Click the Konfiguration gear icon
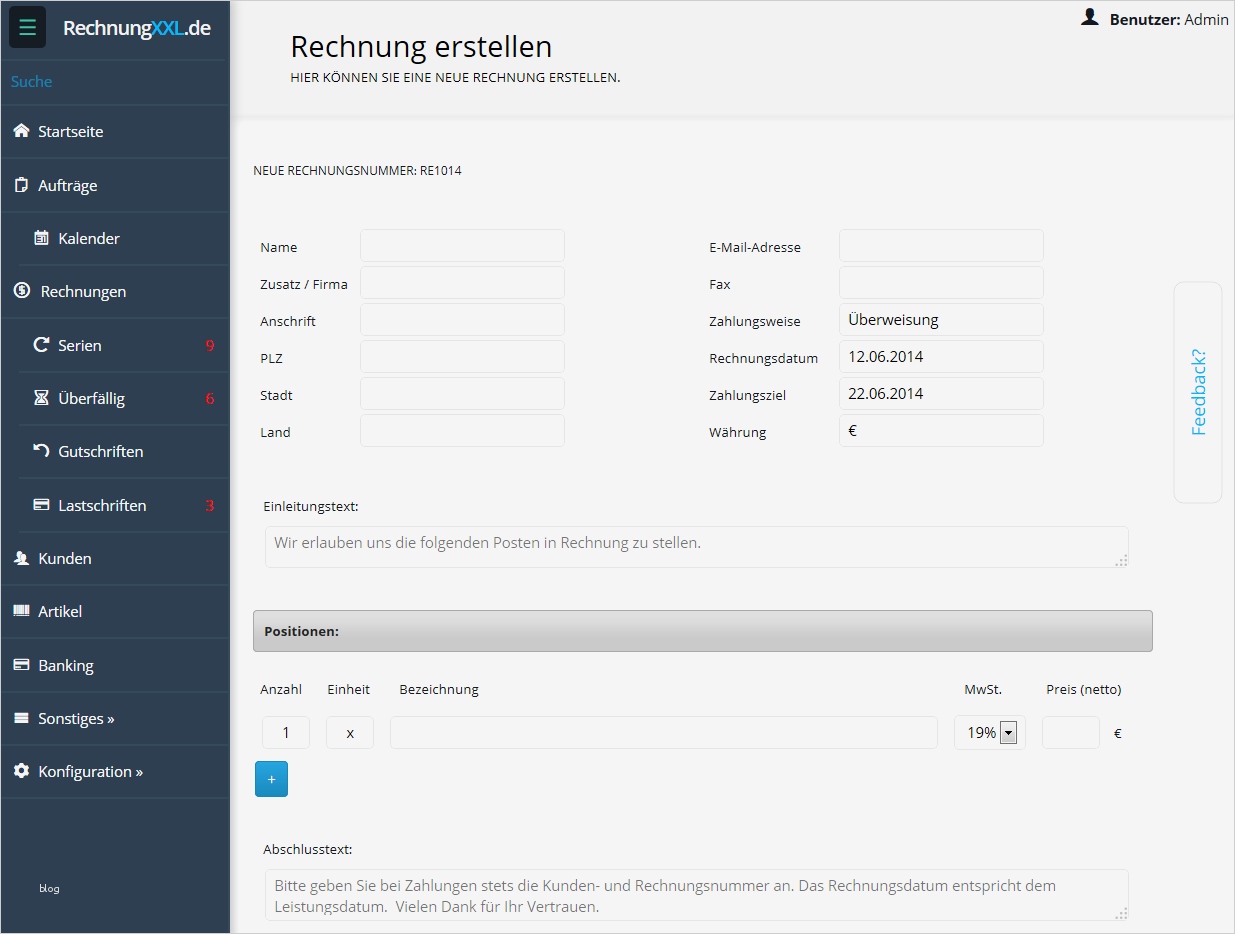 (x=21, y=771)
